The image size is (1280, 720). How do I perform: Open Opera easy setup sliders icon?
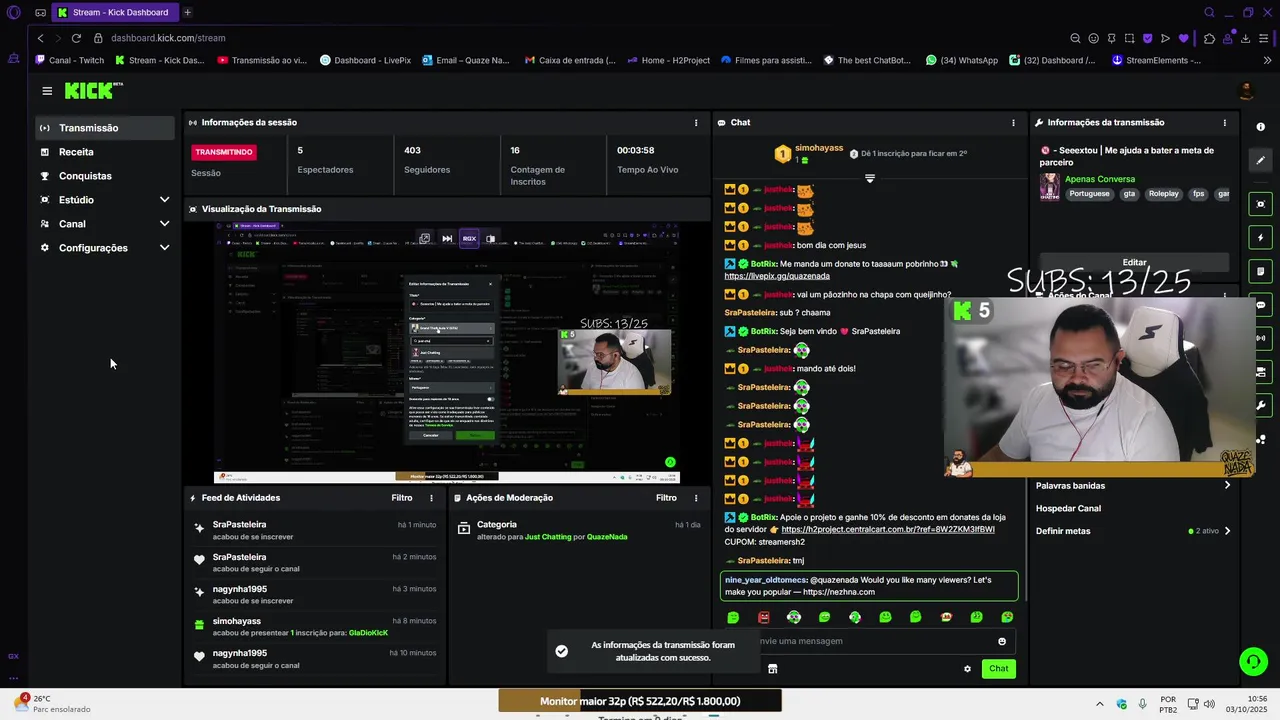[1263, 38]
